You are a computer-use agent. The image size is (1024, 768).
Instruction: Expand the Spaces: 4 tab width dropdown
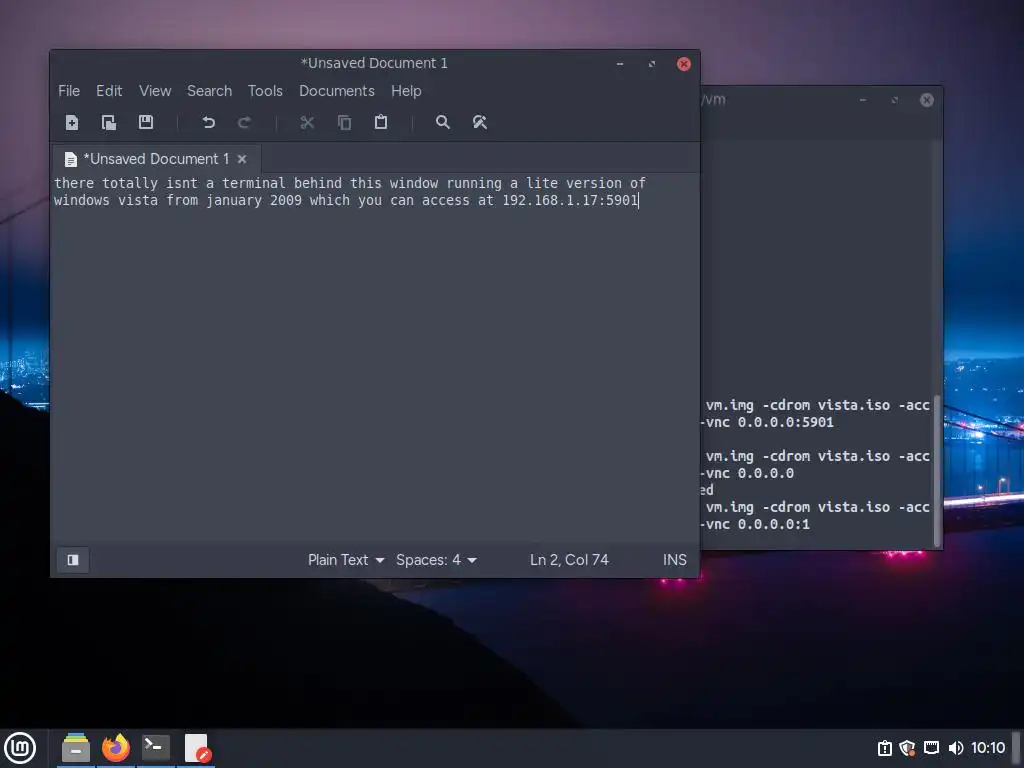point(436,560)
